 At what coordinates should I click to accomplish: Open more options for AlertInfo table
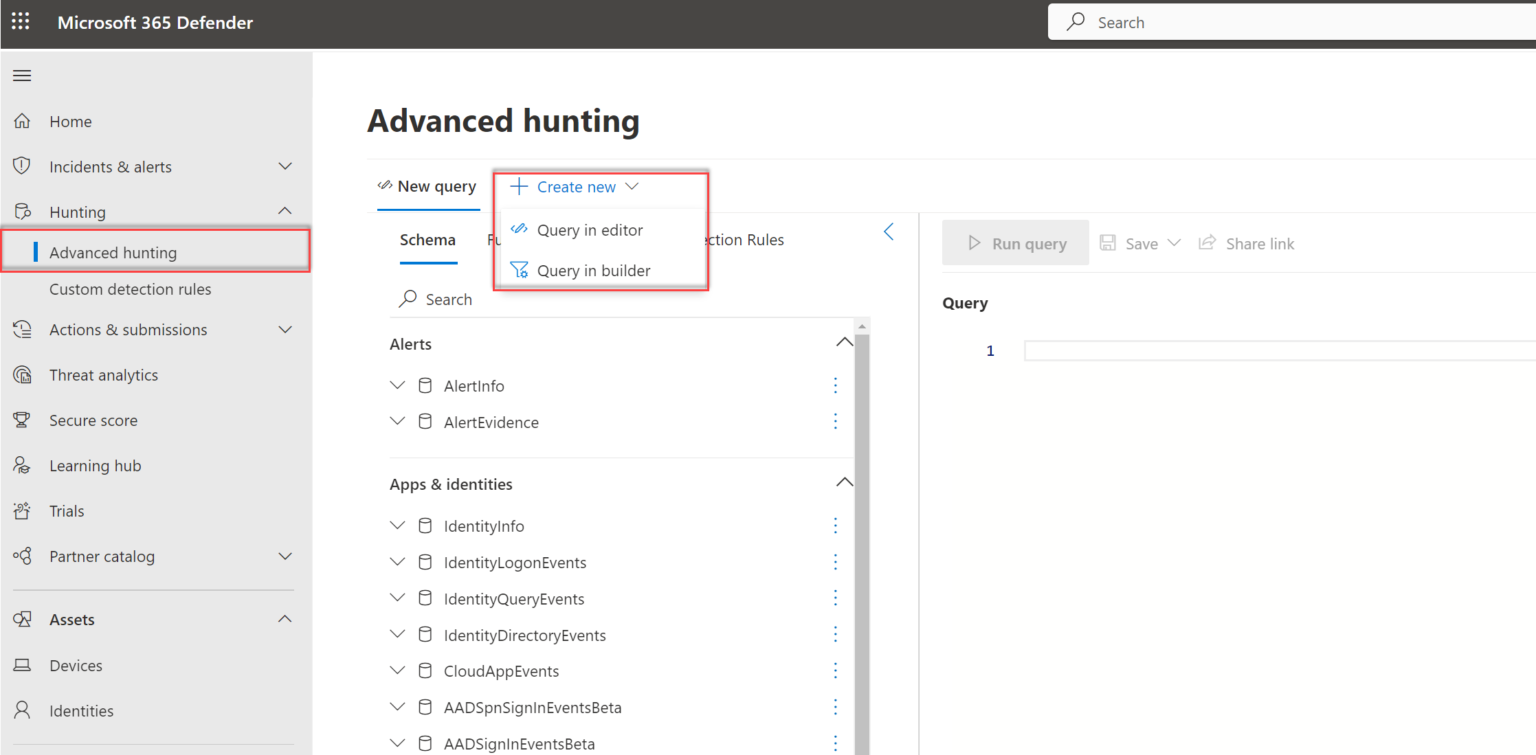pyautogui.click(x=836, y=385)
